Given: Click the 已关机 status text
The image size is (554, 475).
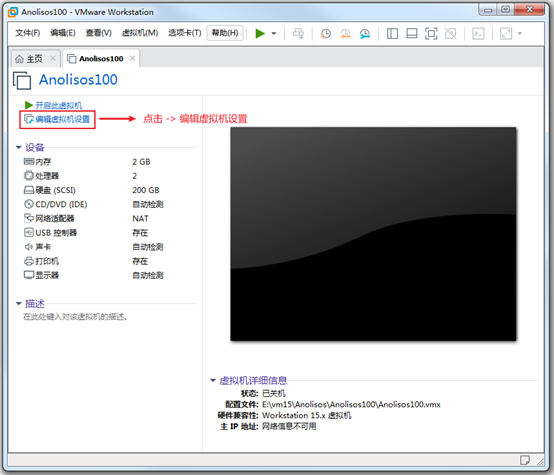Looking at the screenshot, I should coord(274,393).
